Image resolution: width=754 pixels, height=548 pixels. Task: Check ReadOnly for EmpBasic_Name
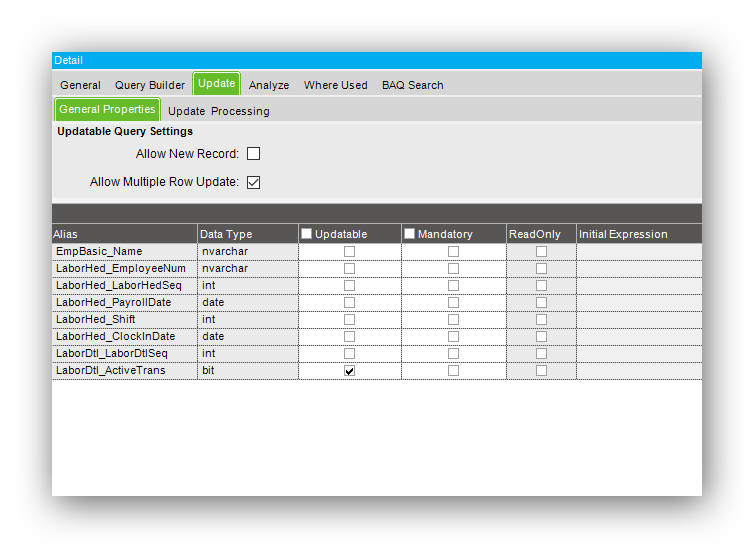(x=541, y=251)
